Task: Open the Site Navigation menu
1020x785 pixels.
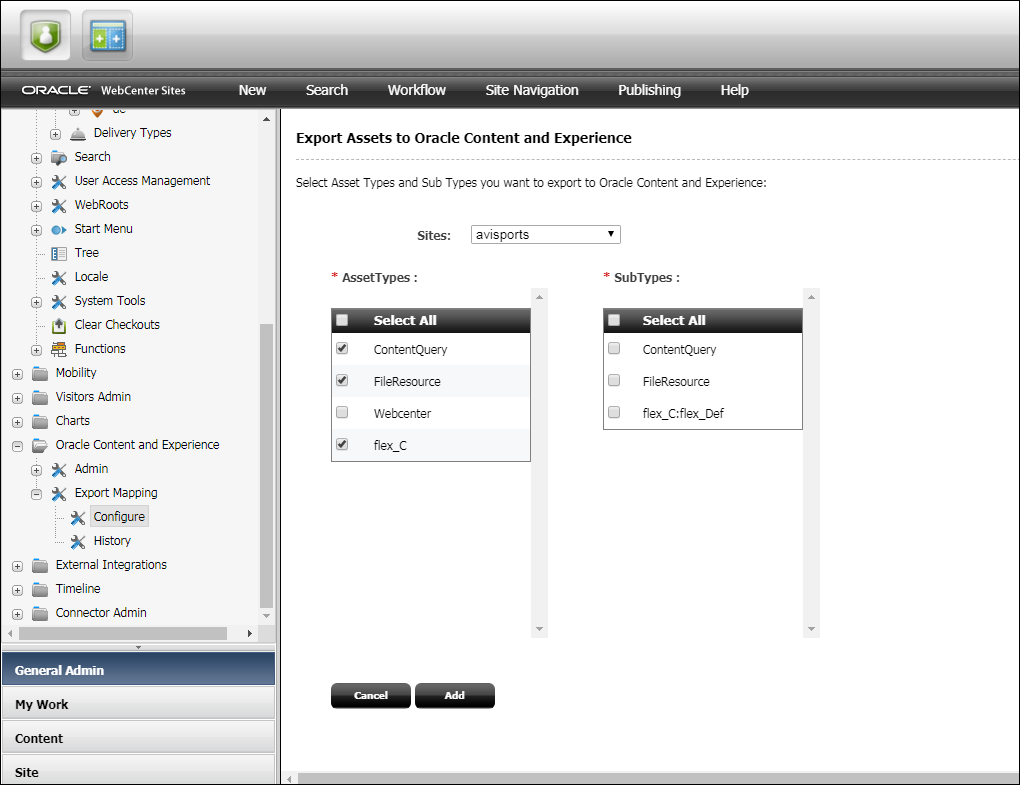Action: 531,90
